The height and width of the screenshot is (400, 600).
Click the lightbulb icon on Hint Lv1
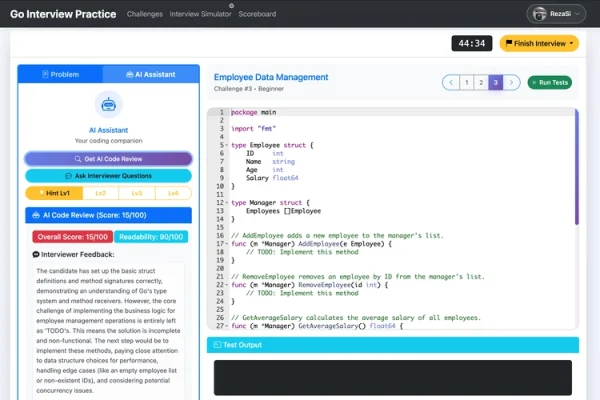41,193
